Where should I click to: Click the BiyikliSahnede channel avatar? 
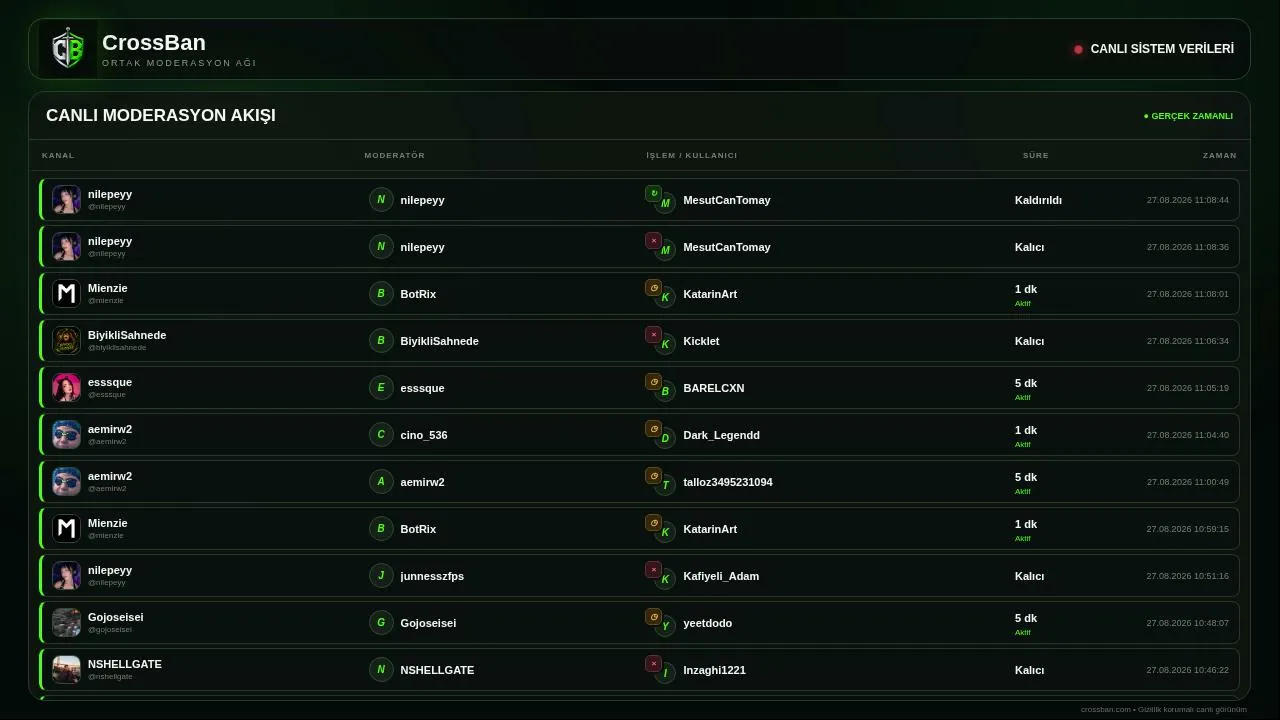(66, 341)
